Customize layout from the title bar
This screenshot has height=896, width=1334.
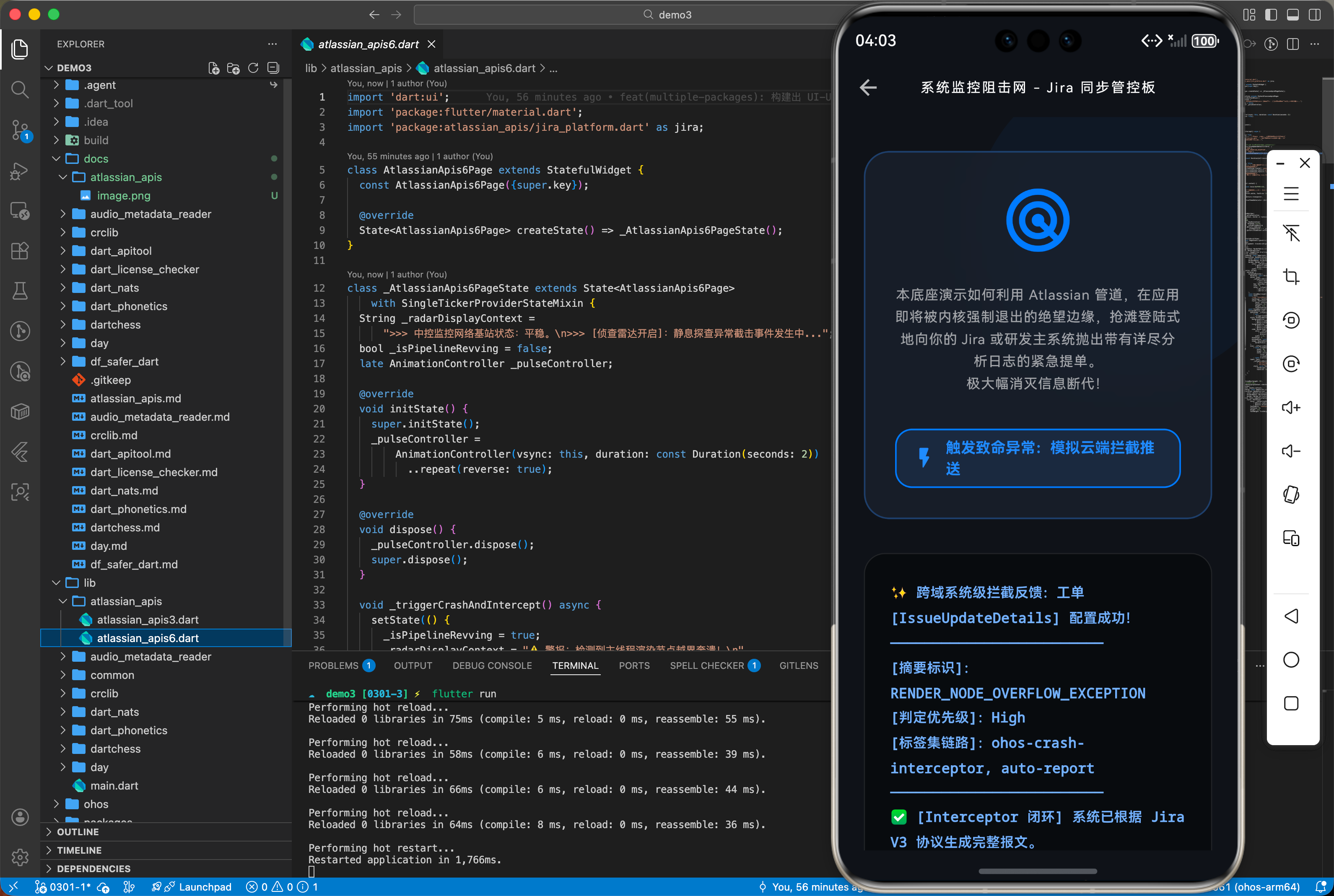(1249, 15)
